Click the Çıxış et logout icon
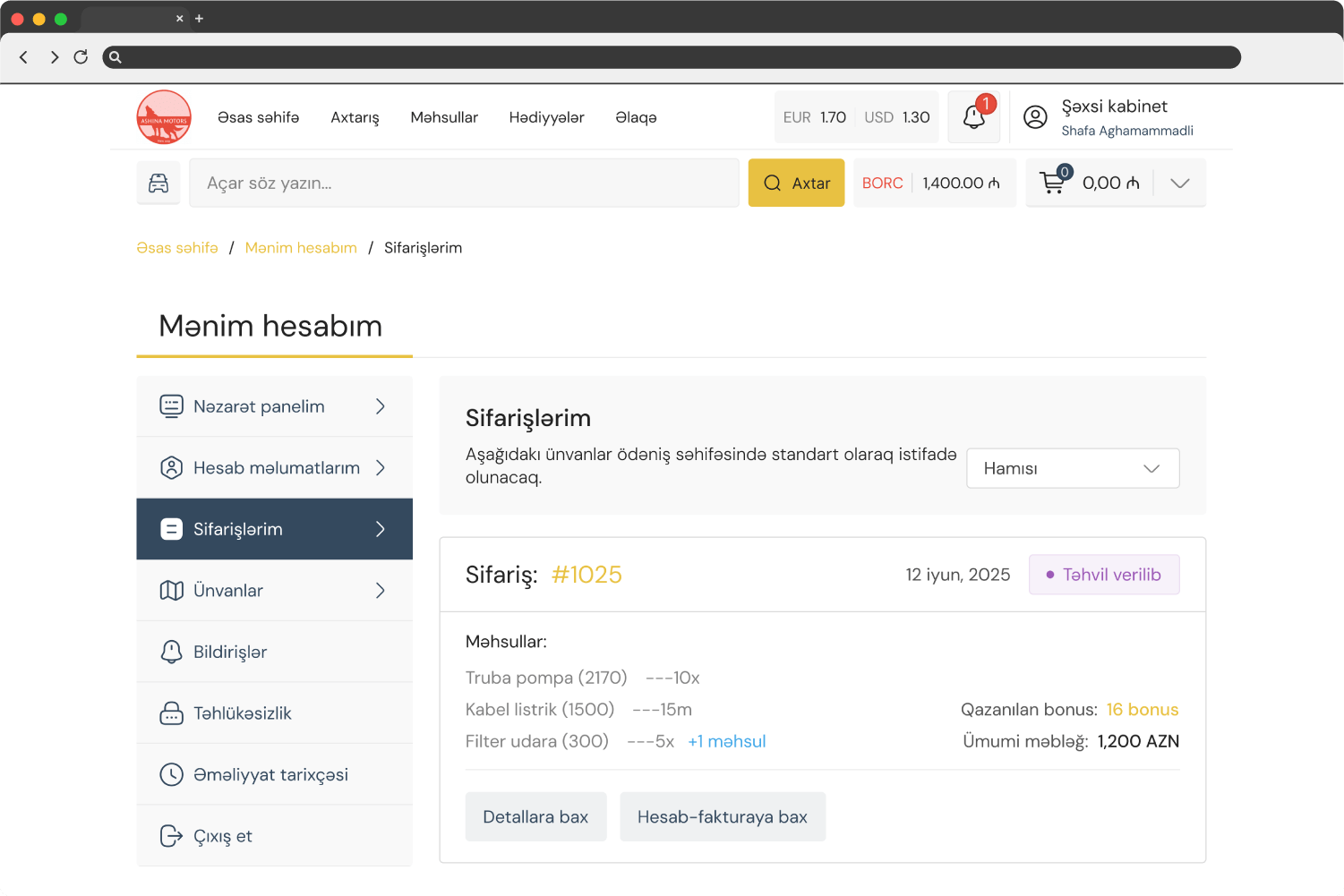Image resolution: width=1344 pixels, height=896 pixels. click(171, 835)
